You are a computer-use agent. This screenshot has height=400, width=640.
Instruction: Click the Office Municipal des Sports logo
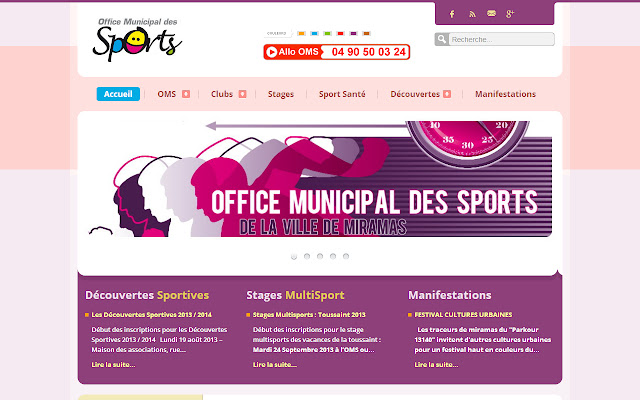click(x=137, y=40)
